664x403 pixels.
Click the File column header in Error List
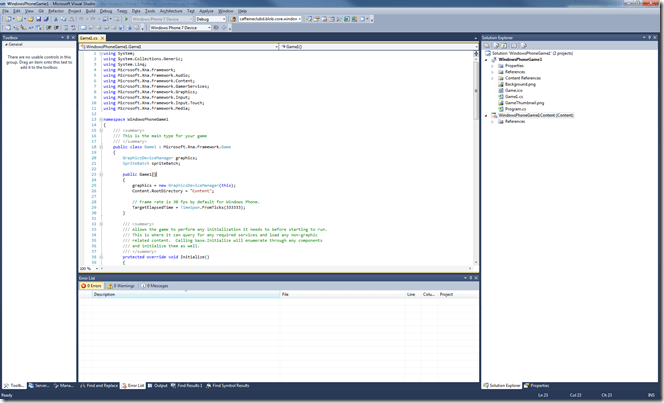342,294
